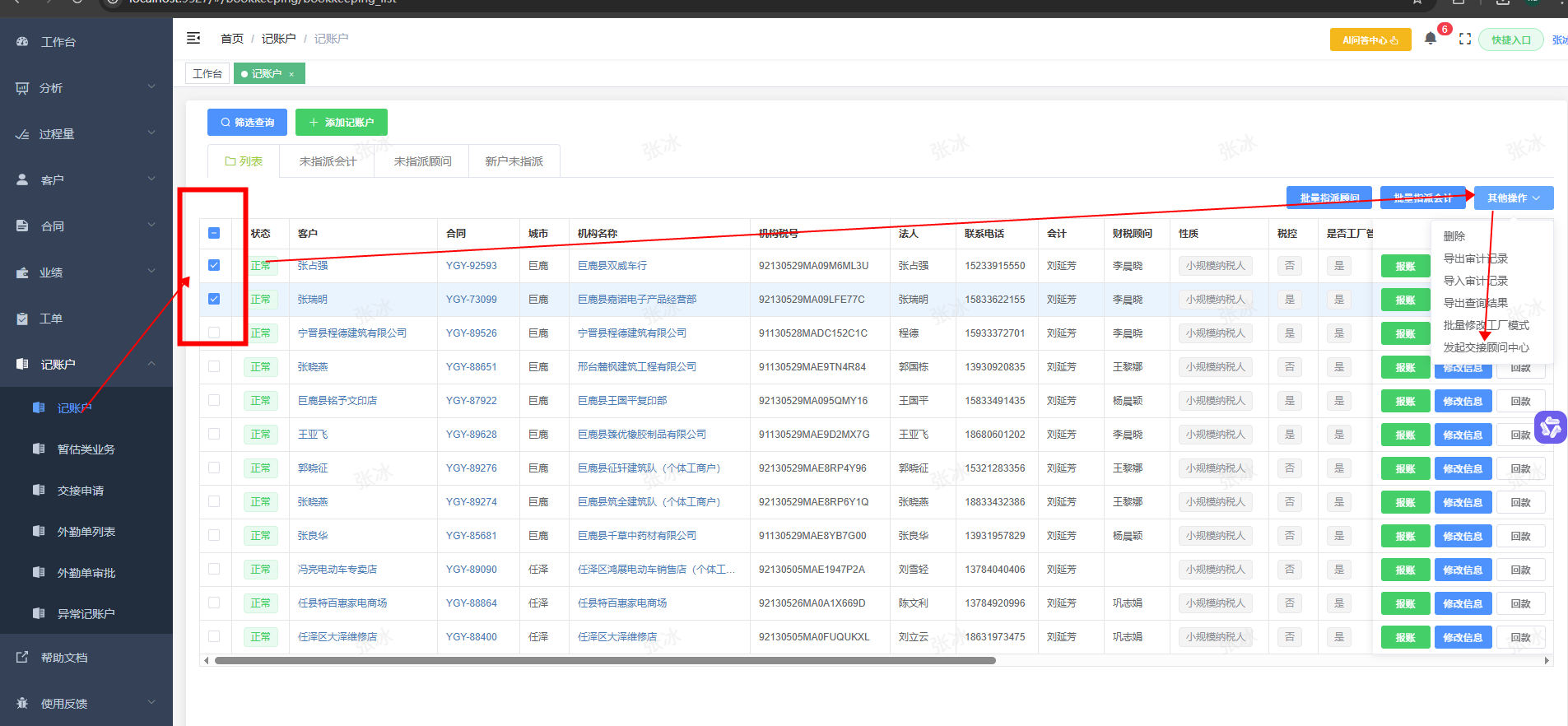Open the floating purple assistant icon

click(x=1551, y=426)
